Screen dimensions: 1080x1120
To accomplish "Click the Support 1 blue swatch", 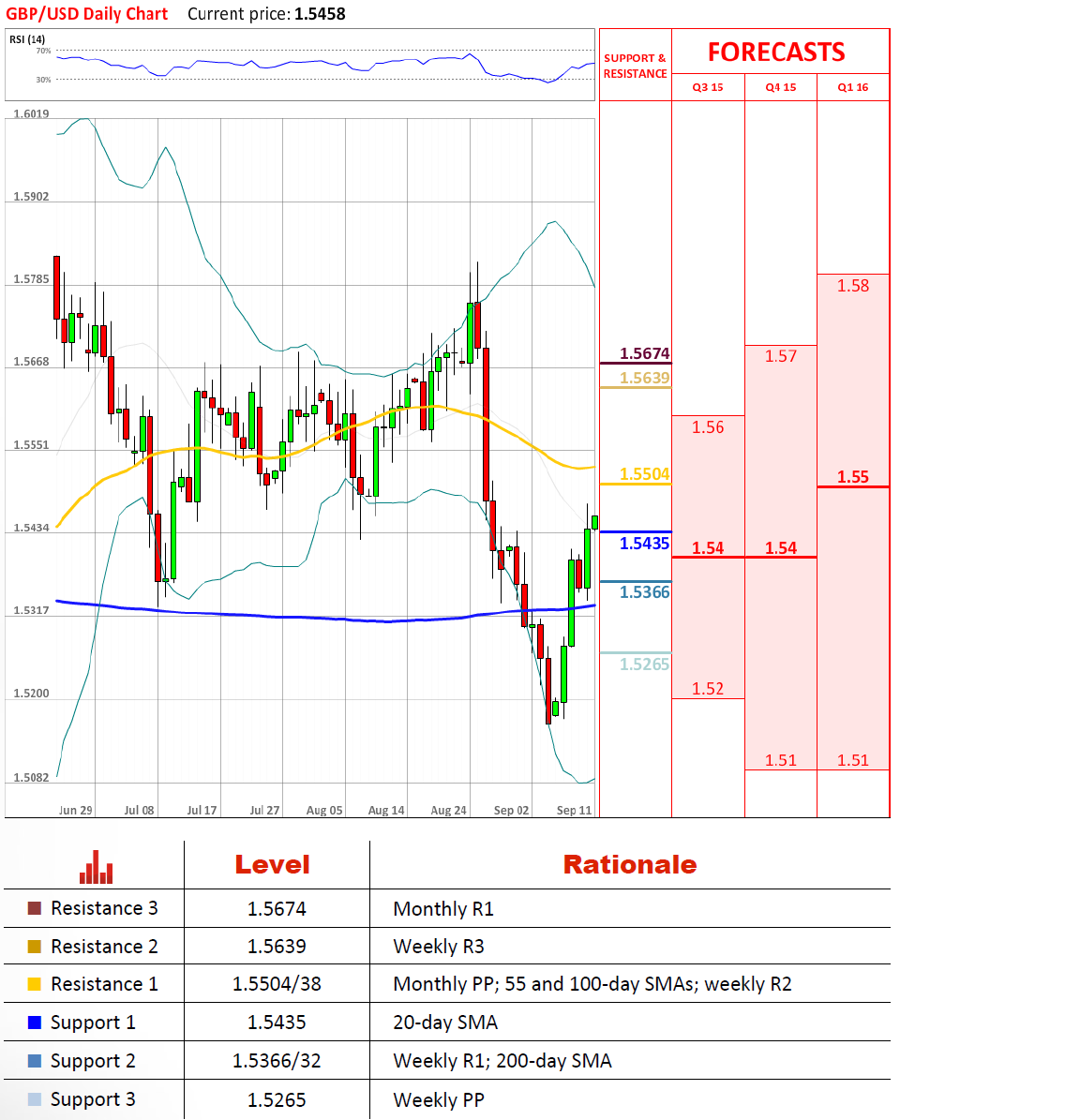I will pos(35,1023).
